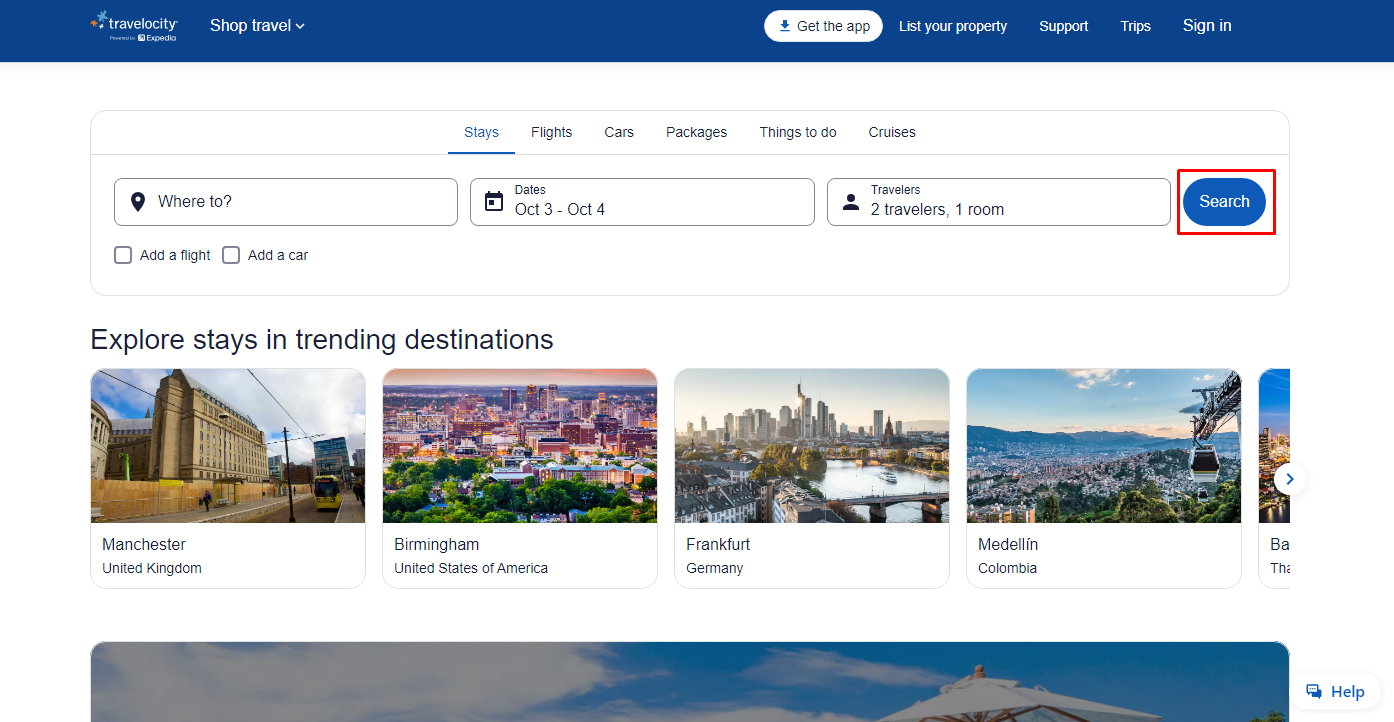Show next trending destinations with arrow
This screenshot has width=1394, height=722.
(x=1290, y=479)
